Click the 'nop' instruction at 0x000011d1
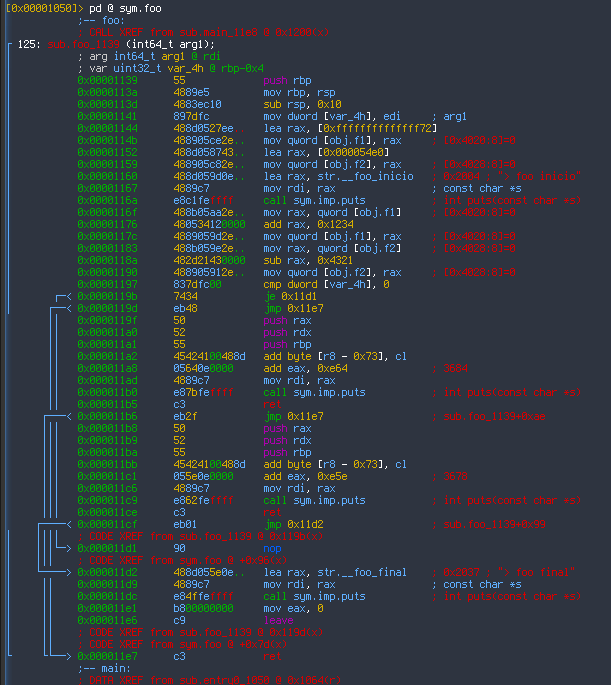Viewport: 611px width, 685px height. click(272, 548)
